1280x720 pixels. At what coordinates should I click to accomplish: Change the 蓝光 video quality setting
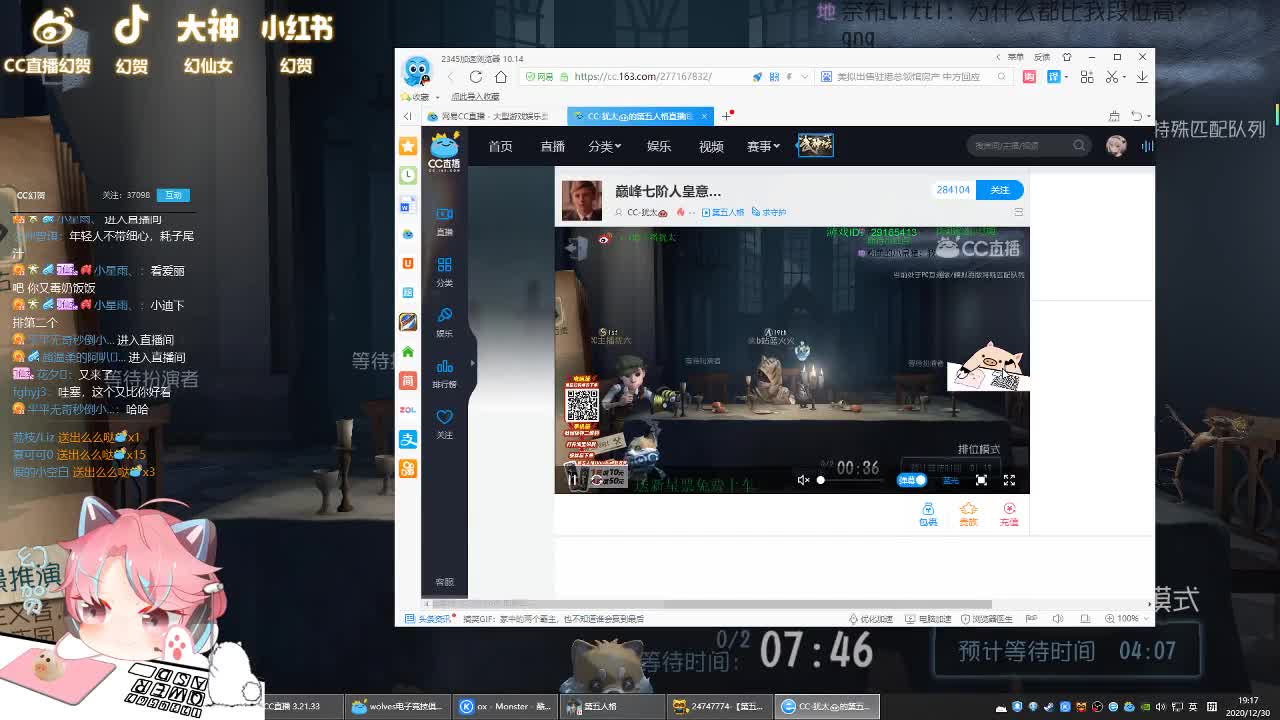click(951, 481)
